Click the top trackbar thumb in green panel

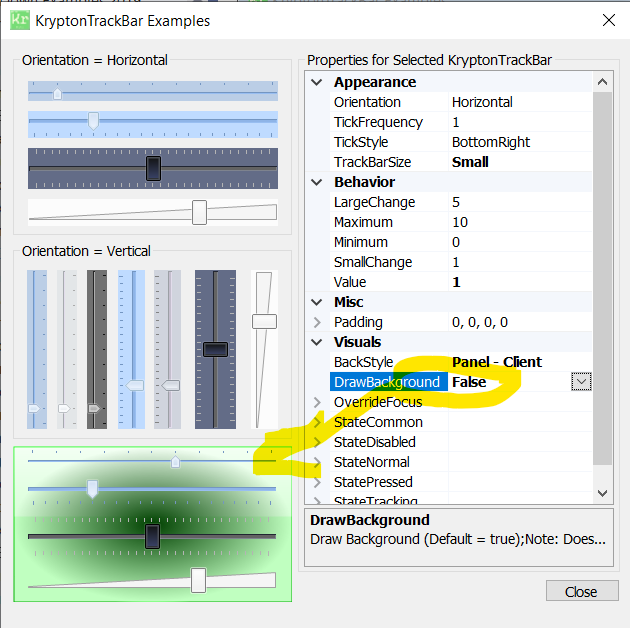(176, 462)
